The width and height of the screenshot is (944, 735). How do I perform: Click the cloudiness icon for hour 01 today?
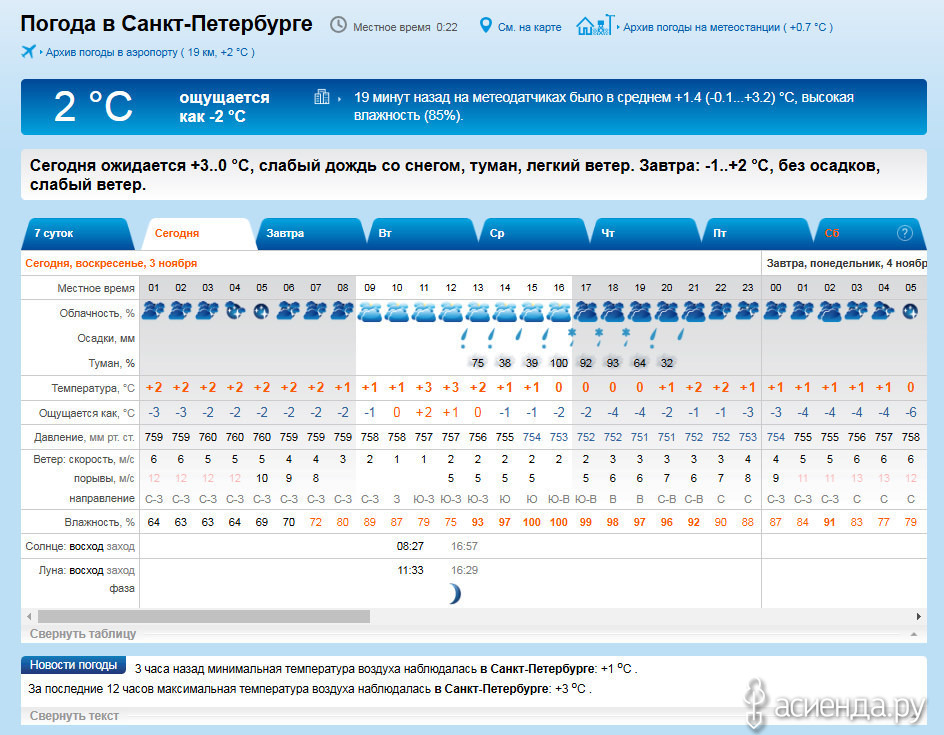click(154, 311)
